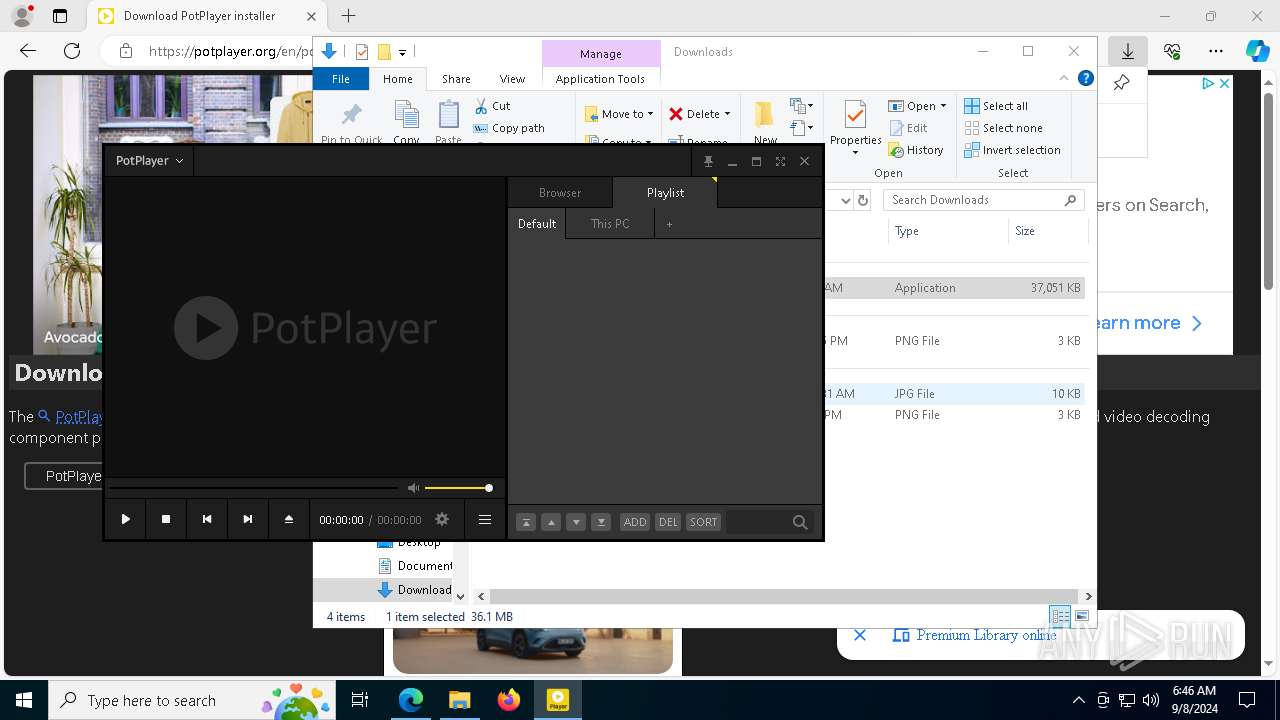Open Explorer help question mark icon
The height and width of the screenshot is (720, 1280).
(1085, 78)
